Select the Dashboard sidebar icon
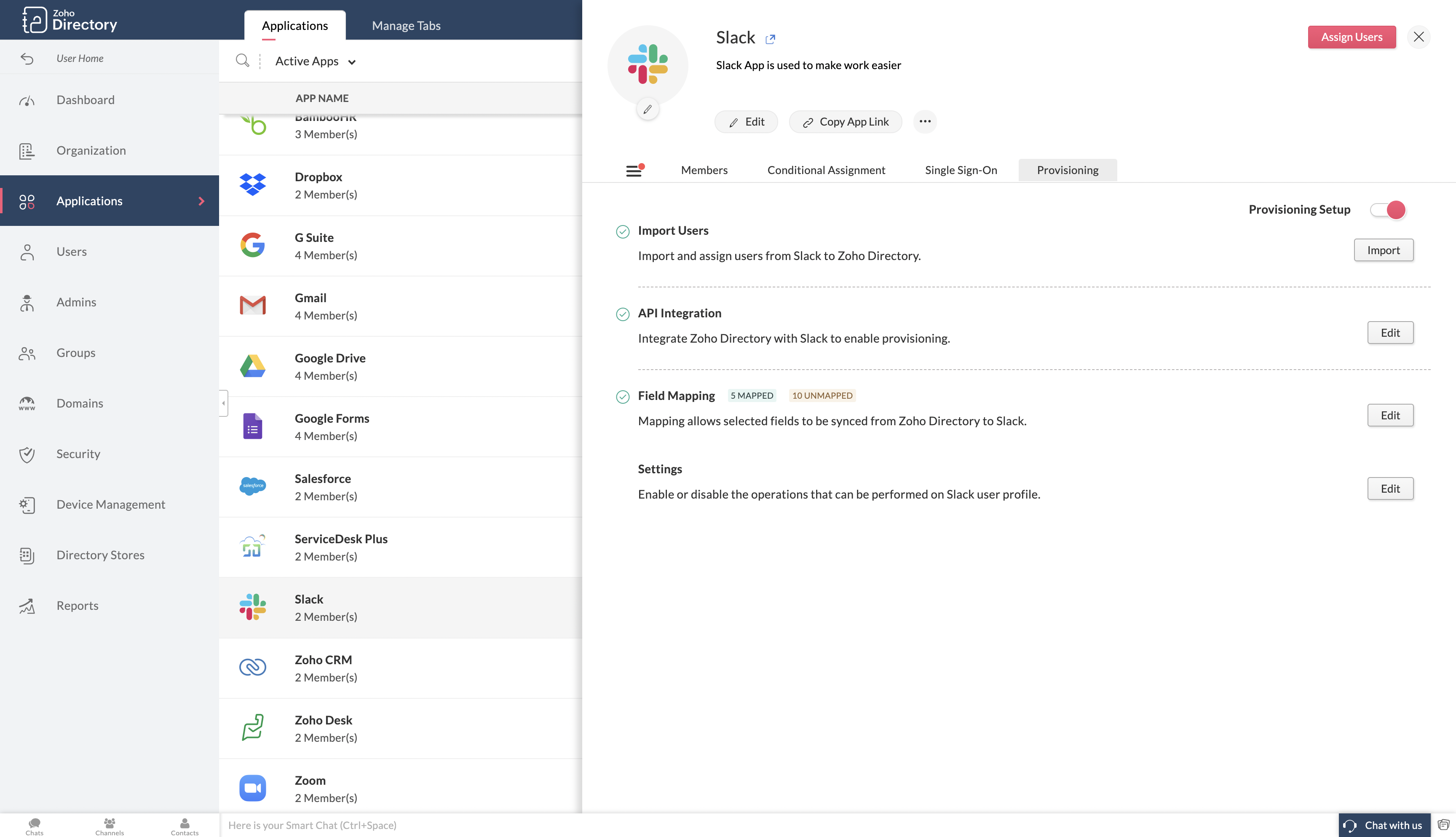The height and width of the screenshot is (837, 1456). click(27, 99)
